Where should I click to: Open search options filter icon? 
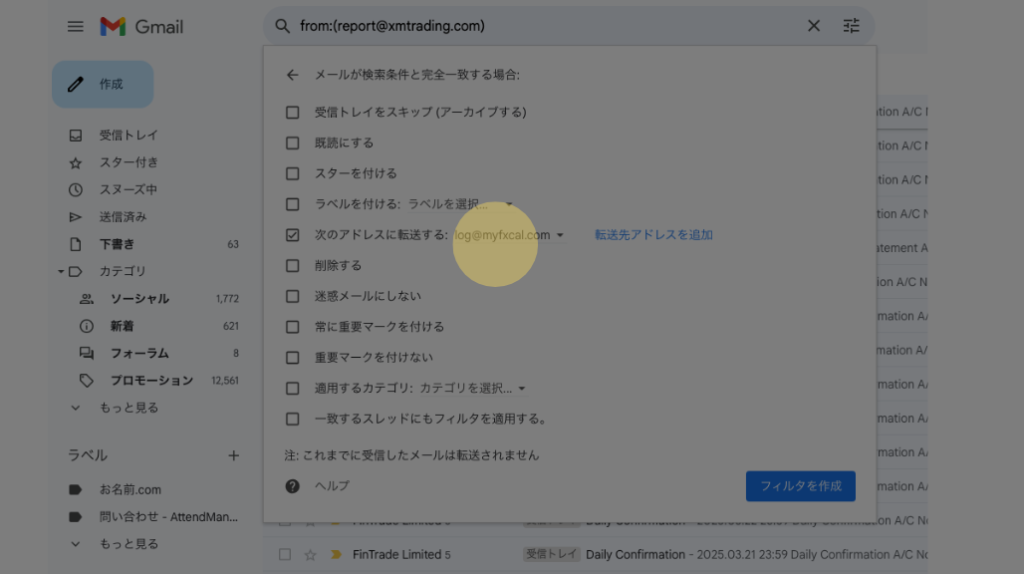[851, 26]
